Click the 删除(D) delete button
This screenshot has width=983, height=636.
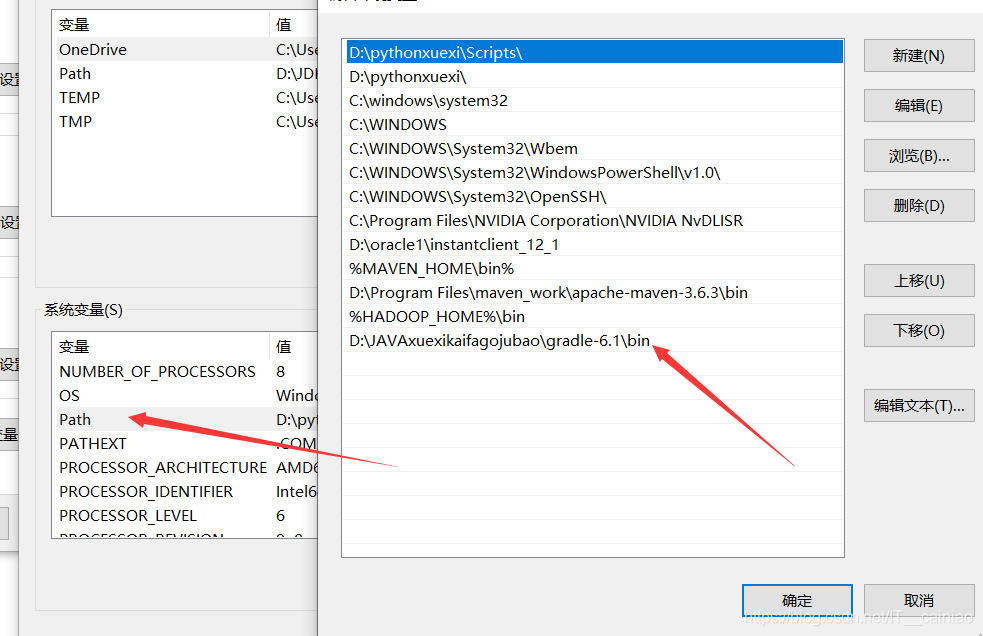pyautogui.click(x=918, y=206)
